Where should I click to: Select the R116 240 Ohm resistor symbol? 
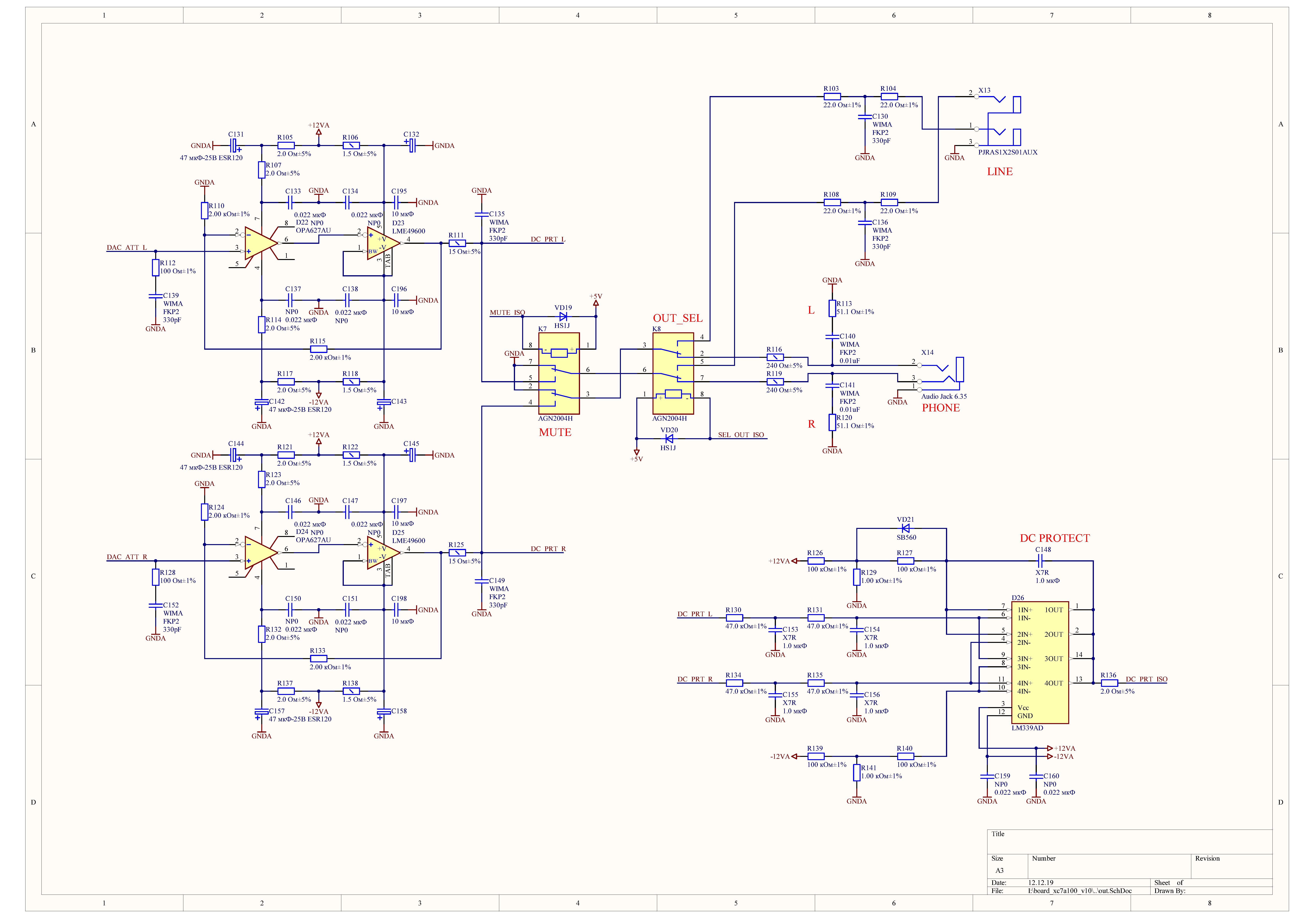tap(775, 357)
